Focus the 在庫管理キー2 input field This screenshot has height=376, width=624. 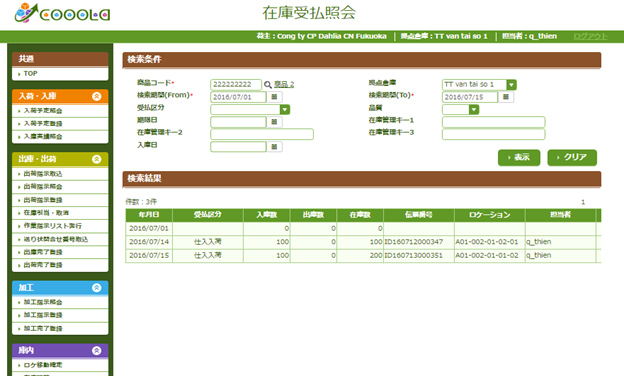262,134
